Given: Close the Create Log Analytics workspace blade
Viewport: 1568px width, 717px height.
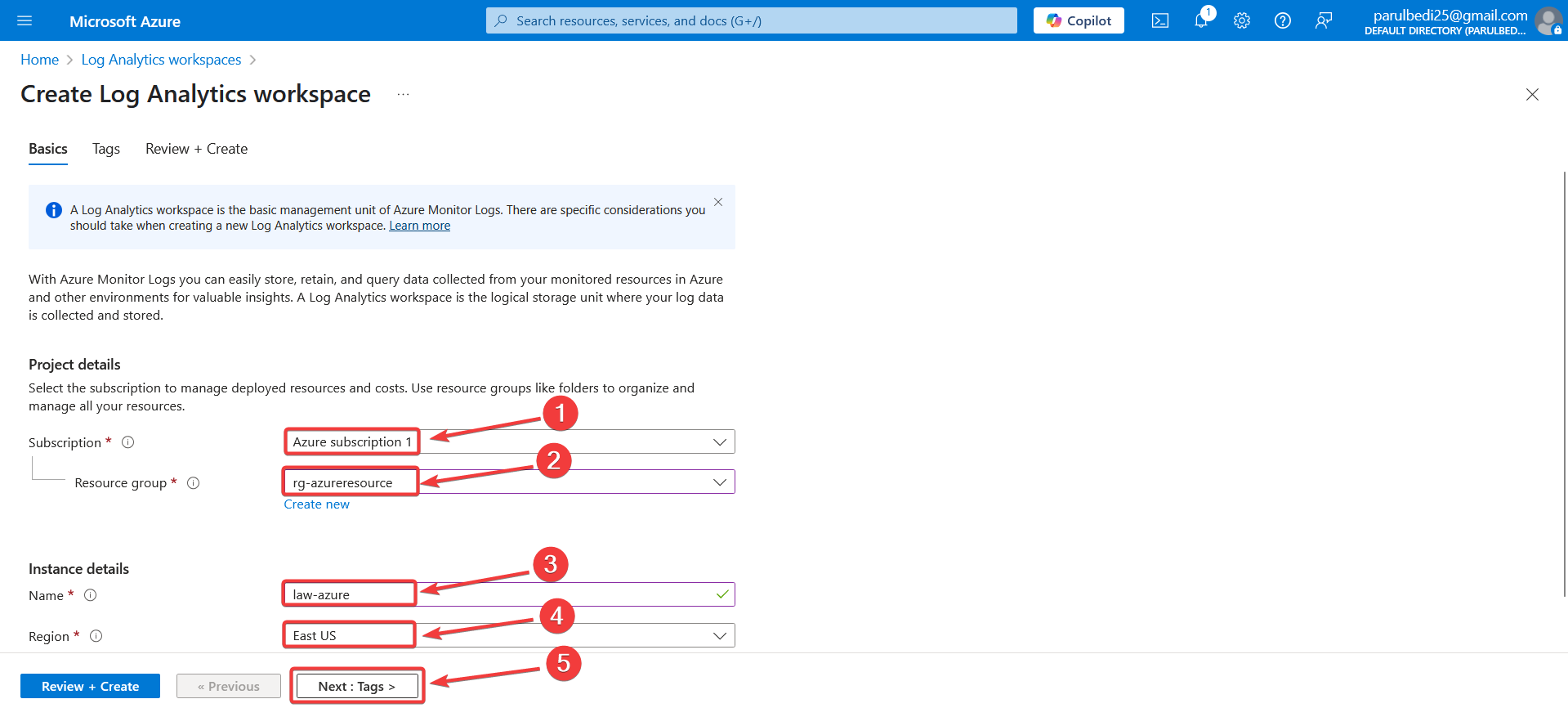Looking at the screenshot, I should 1532,95.
